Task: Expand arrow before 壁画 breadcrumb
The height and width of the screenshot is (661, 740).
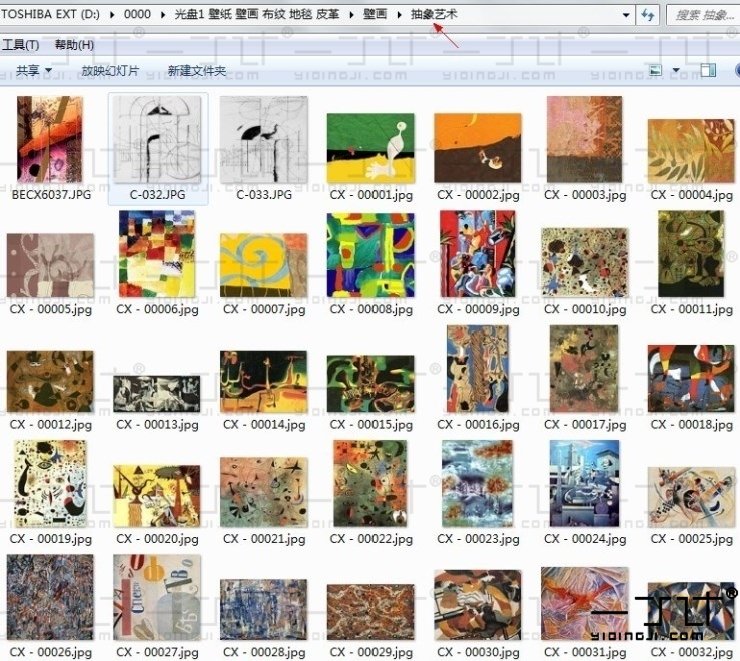Action: tap(351, 15)
